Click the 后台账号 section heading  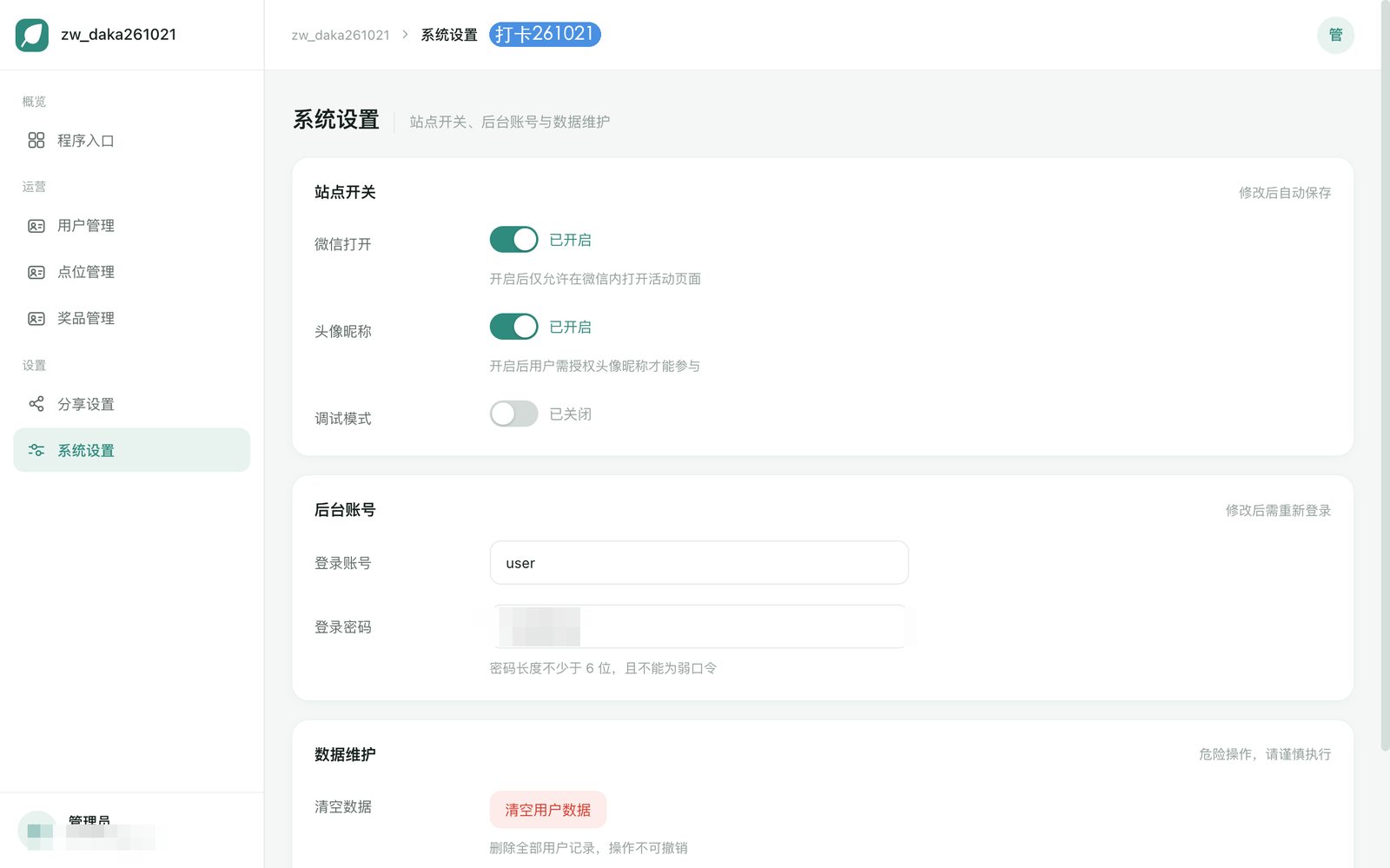click(345, 510)
